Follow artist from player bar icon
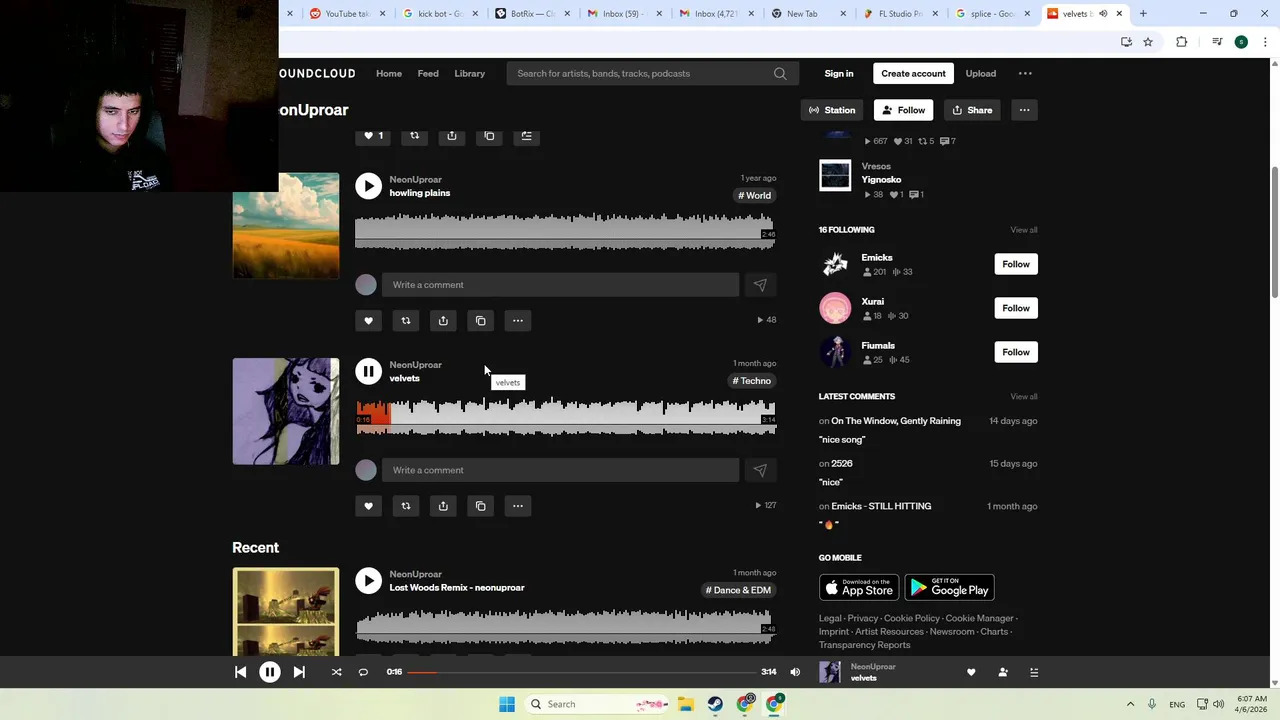The height and width of the screenshot is (720, 1280). pyautogui.click(x=1003, y=672)
